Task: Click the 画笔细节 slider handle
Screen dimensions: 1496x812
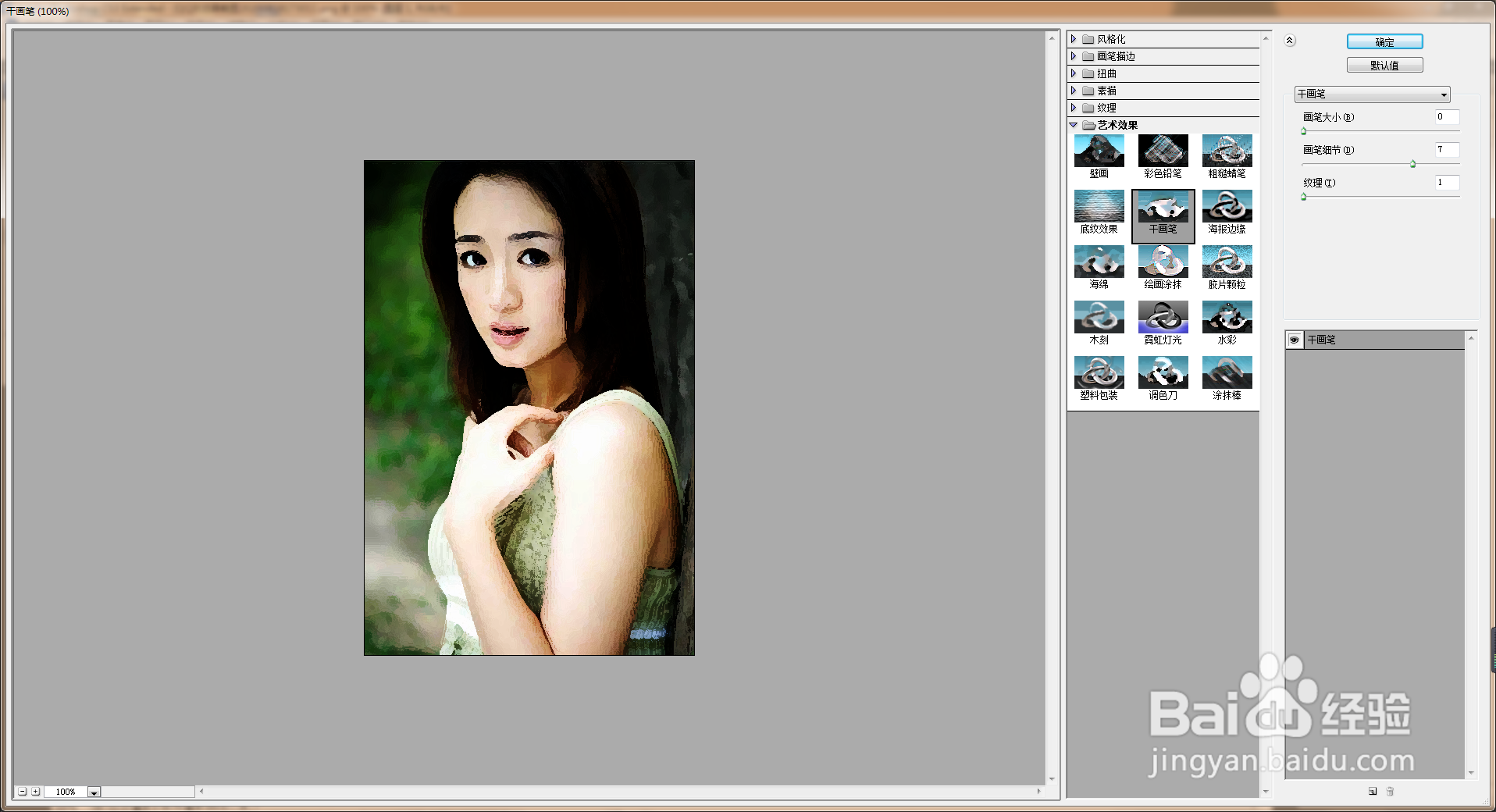Action: pyautogui.click(x=1412, y=164)
